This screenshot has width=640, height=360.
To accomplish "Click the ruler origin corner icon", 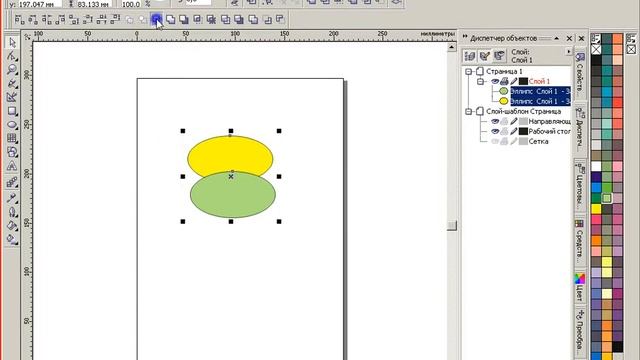I will point(27,37).
